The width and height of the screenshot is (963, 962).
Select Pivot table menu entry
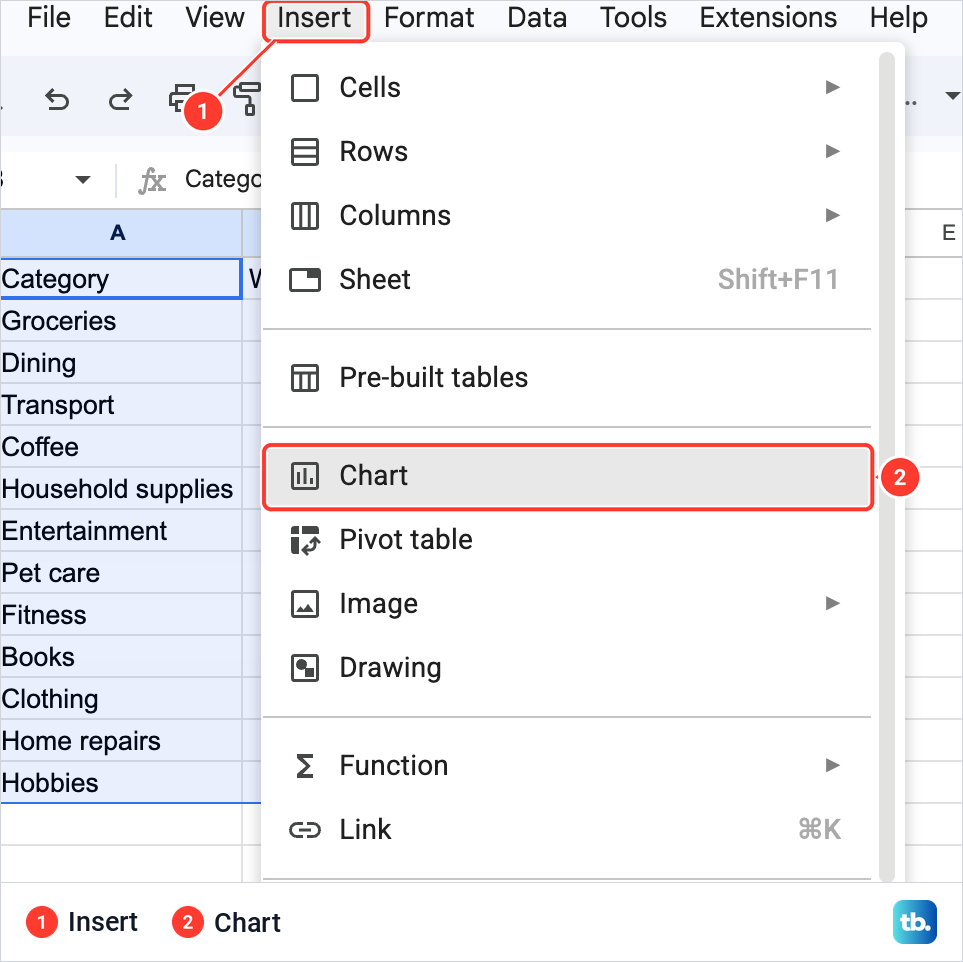pos(567,540)
